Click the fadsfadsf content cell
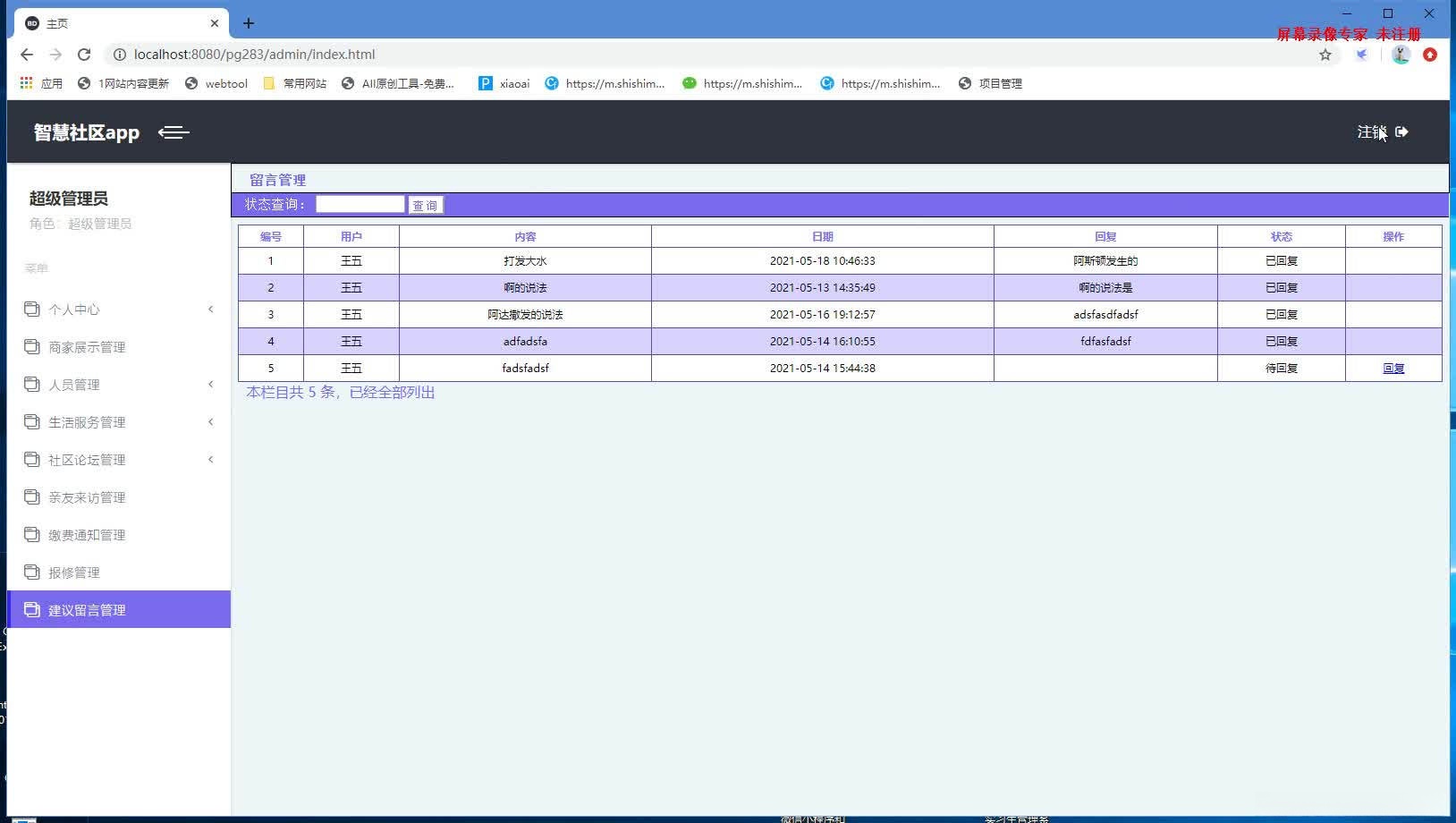 click(x=525, y=368)
